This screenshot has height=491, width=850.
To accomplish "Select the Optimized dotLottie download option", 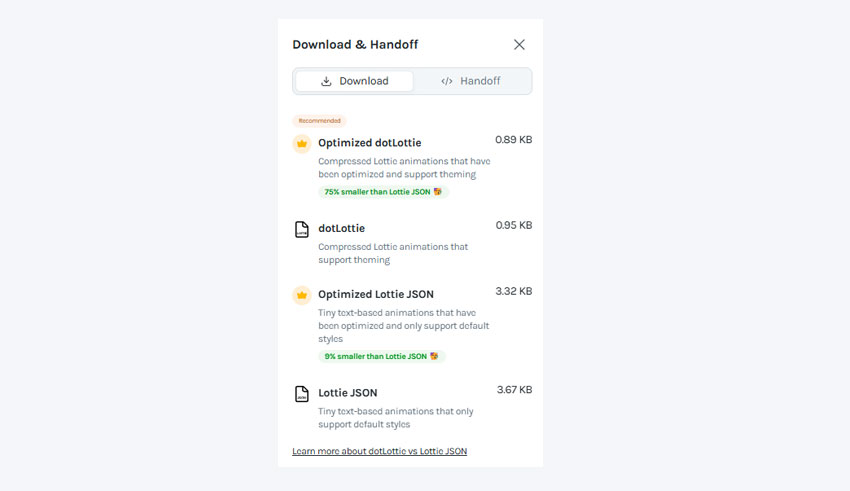I will [412, 166].
